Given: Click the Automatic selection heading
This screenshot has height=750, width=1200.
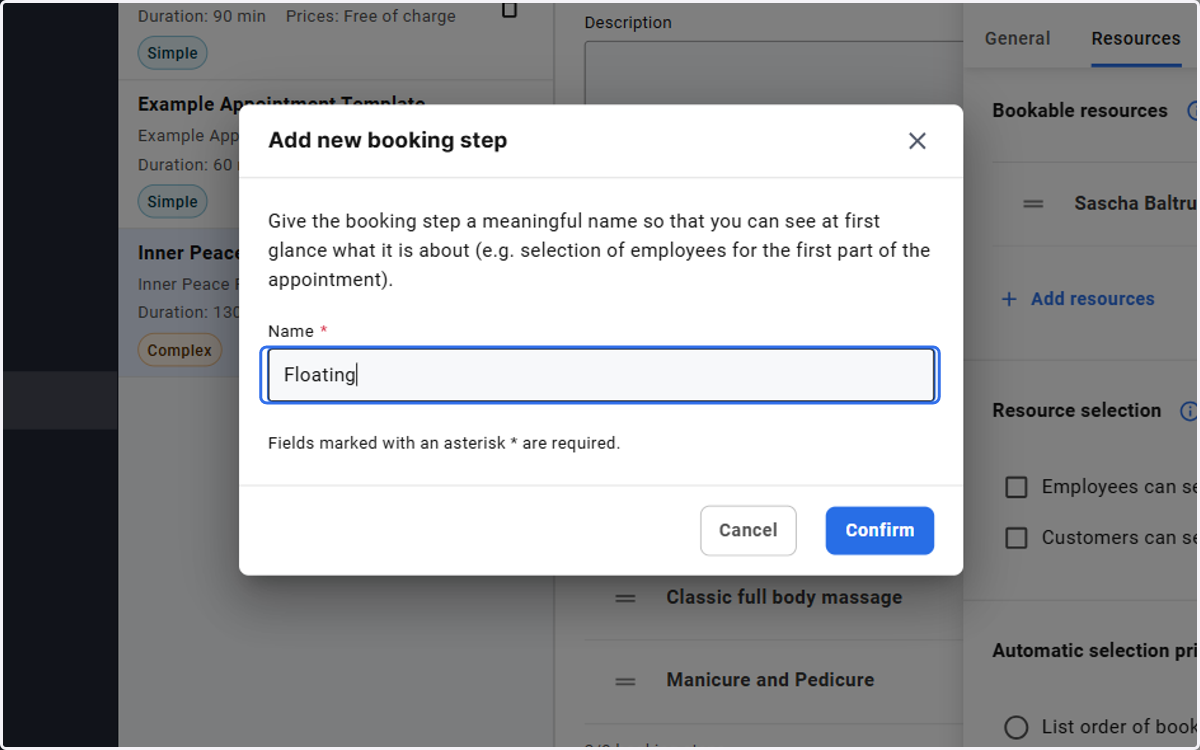Looking at the screenshot, I should click(1095, 651).
